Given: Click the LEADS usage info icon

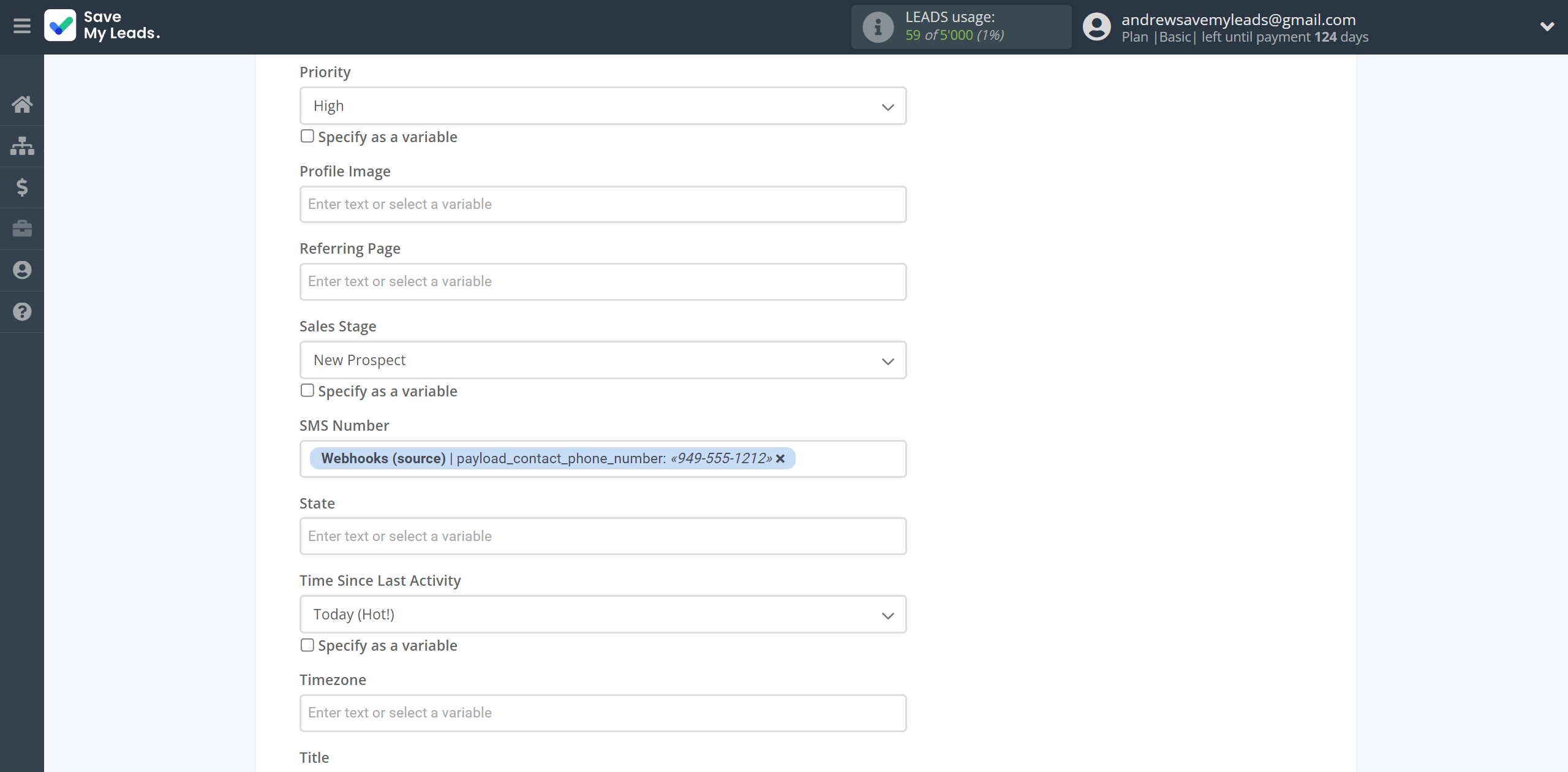Looking at the screenshot, I should 878,27.
